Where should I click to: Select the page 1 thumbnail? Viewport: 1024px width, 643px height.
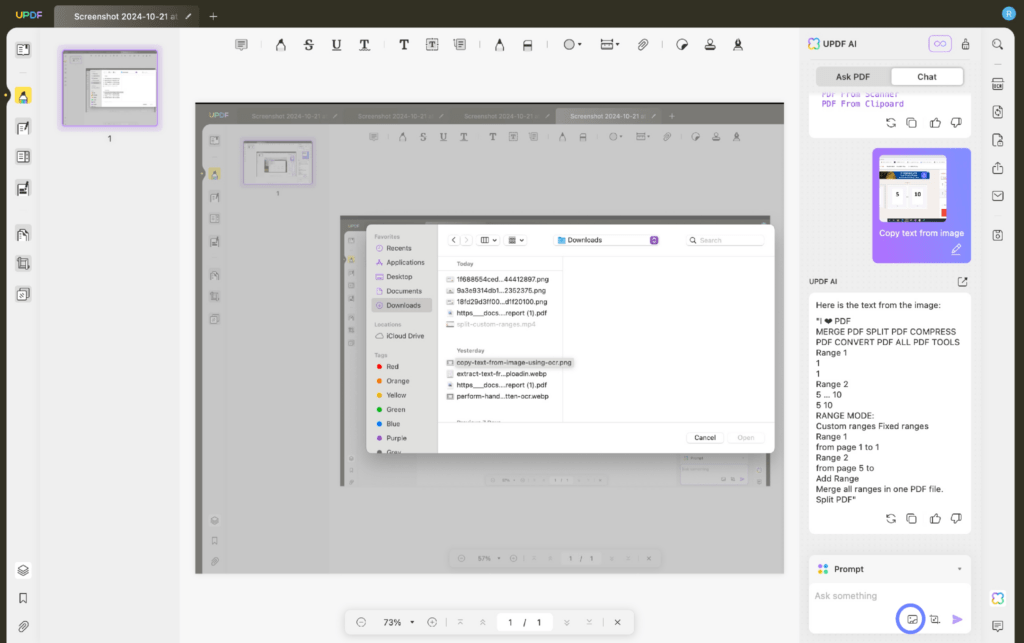pyautogui.click(x=110, y=88)
